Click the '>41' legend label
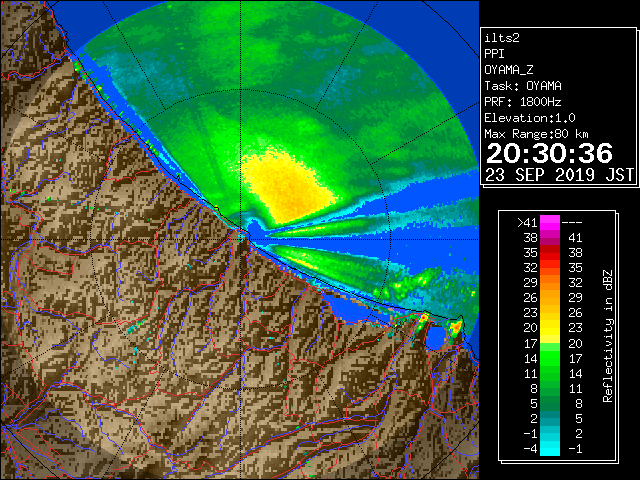This screenshot has width=640, height=480. point(527,223)
